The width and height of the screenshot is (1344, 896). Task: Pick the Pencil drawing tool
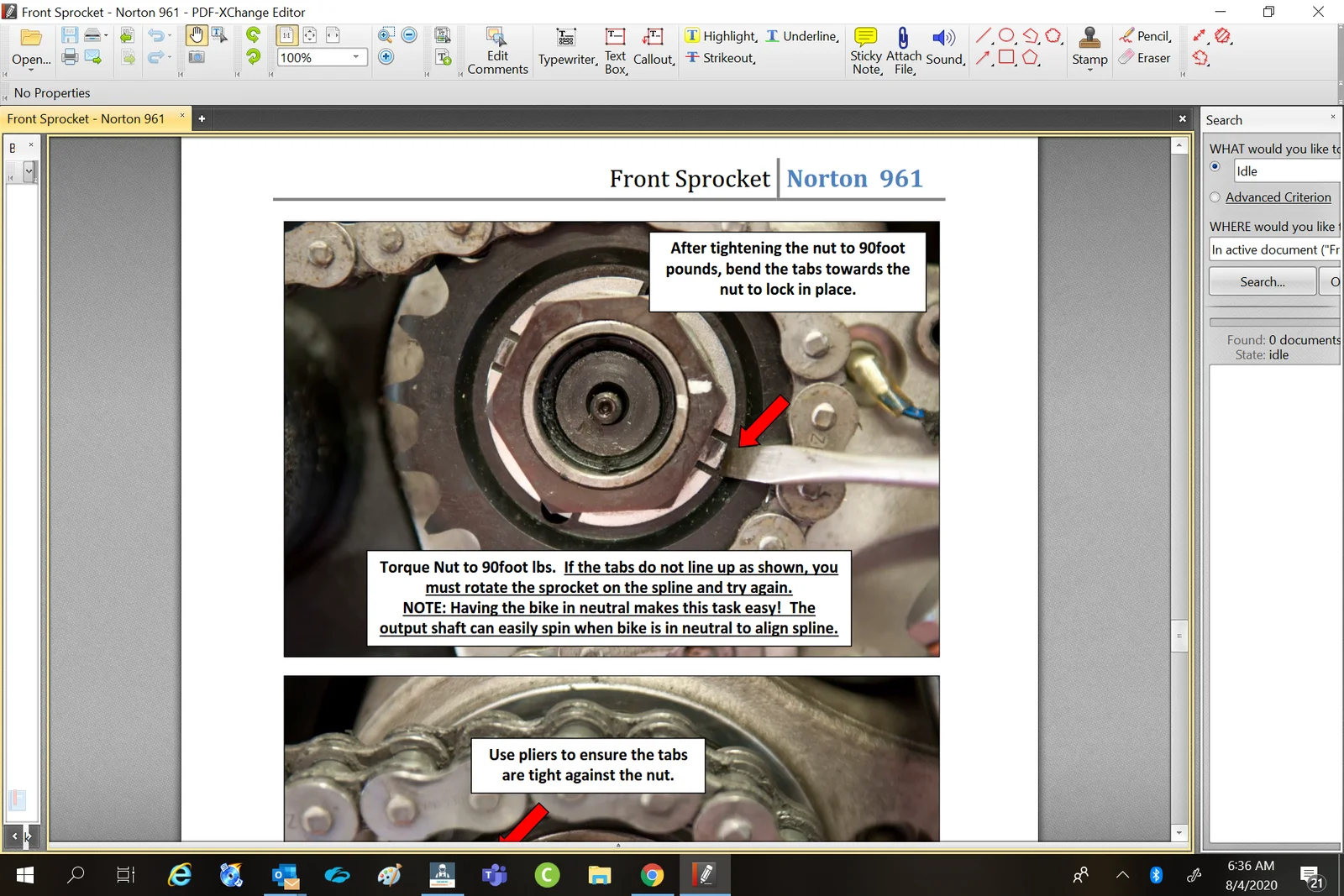pyautogui.click(x=1145, y=36)
